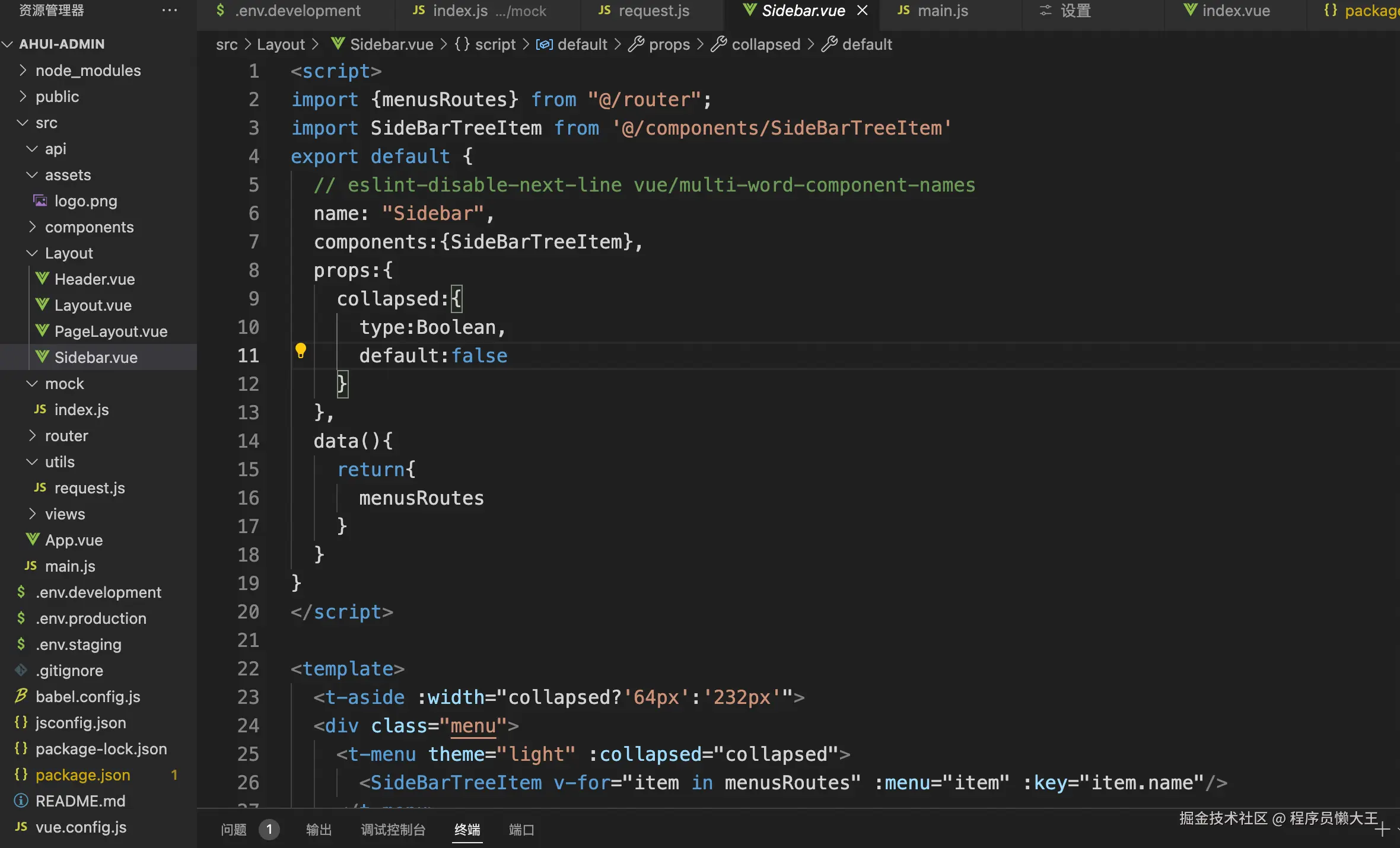1400x848 pixels.
Task: Switch to the 设置 settings tab
Action: click(x=1075, y=11)
